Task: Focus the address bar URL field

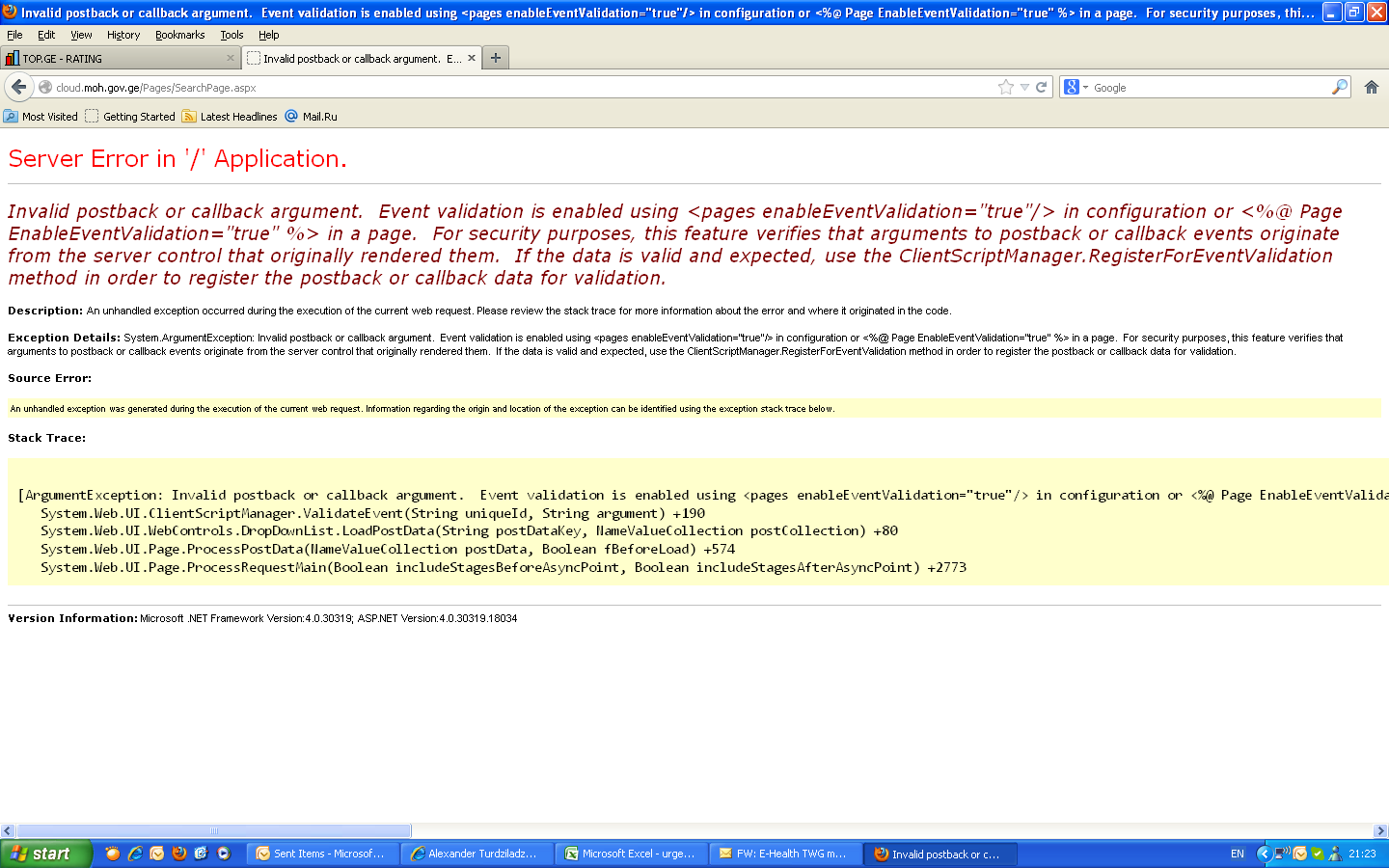Action: pos(521,88)
